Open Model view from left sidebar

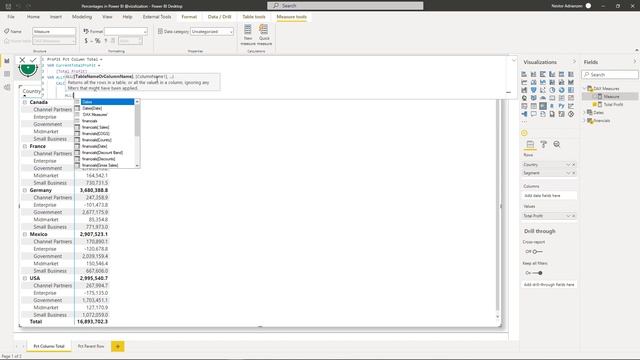click(x=7, y=87)
